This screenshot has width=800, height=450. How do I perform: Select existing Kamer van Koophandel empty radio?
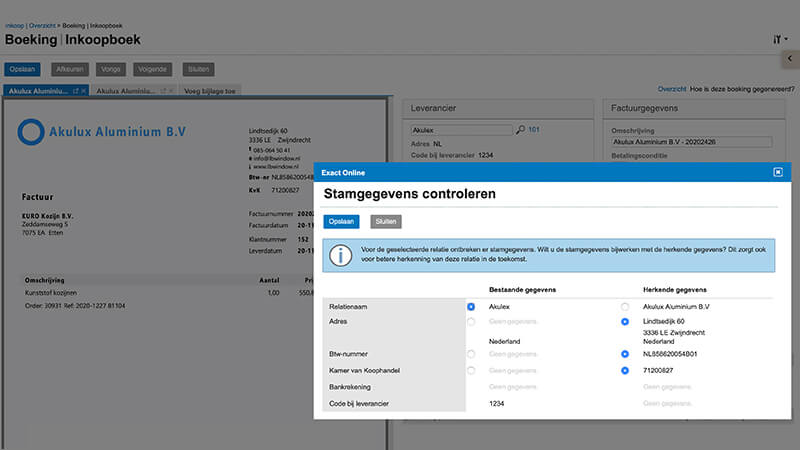pyautogui.click(x=471, y=370)
